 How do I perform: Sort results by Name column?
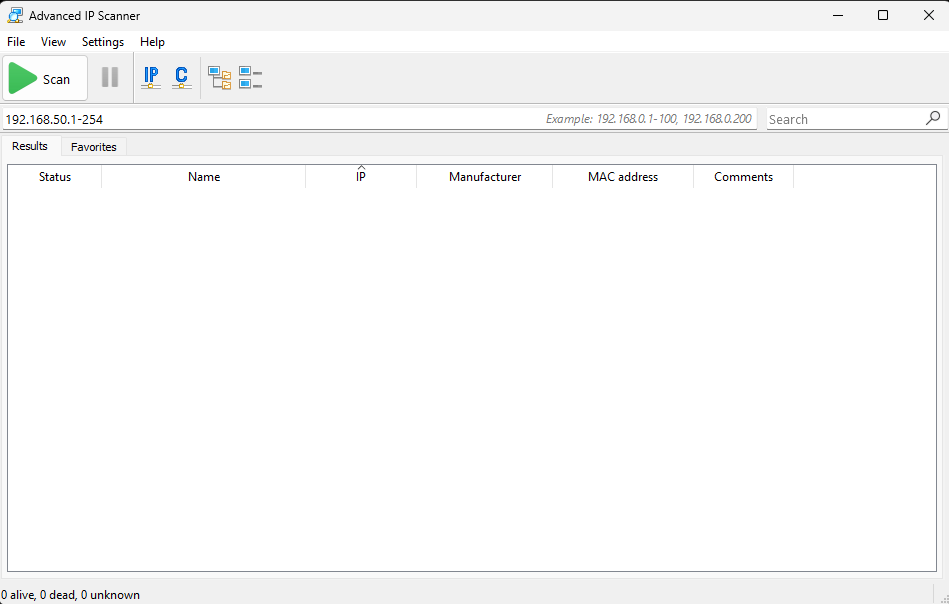pos(204,177)
